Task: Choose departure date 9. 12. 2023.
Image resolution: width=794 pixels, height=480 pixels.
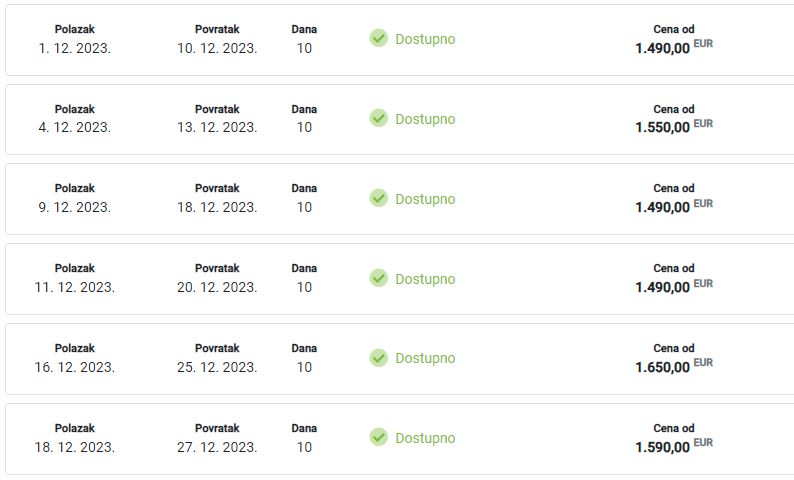Action: (74, 207)
